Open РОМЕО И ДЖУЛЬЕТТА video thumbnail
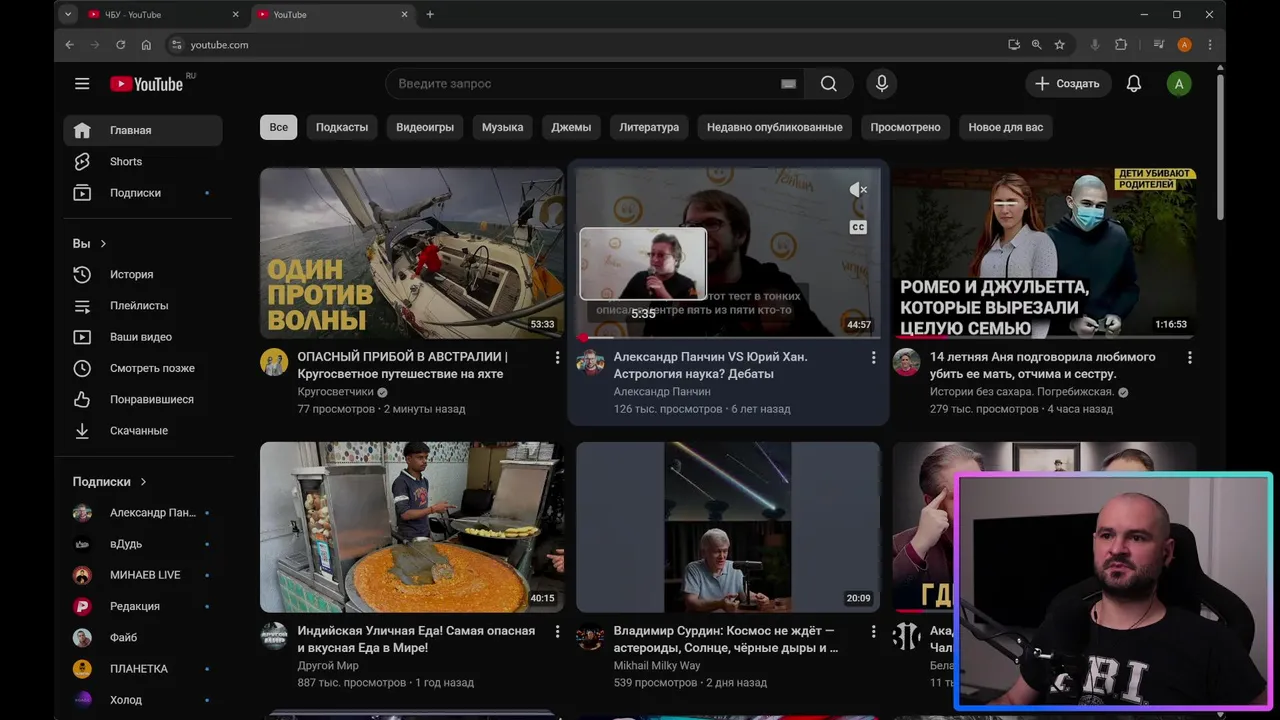This screenshot has width=1280, height=720. click(x=1044, y=253)
